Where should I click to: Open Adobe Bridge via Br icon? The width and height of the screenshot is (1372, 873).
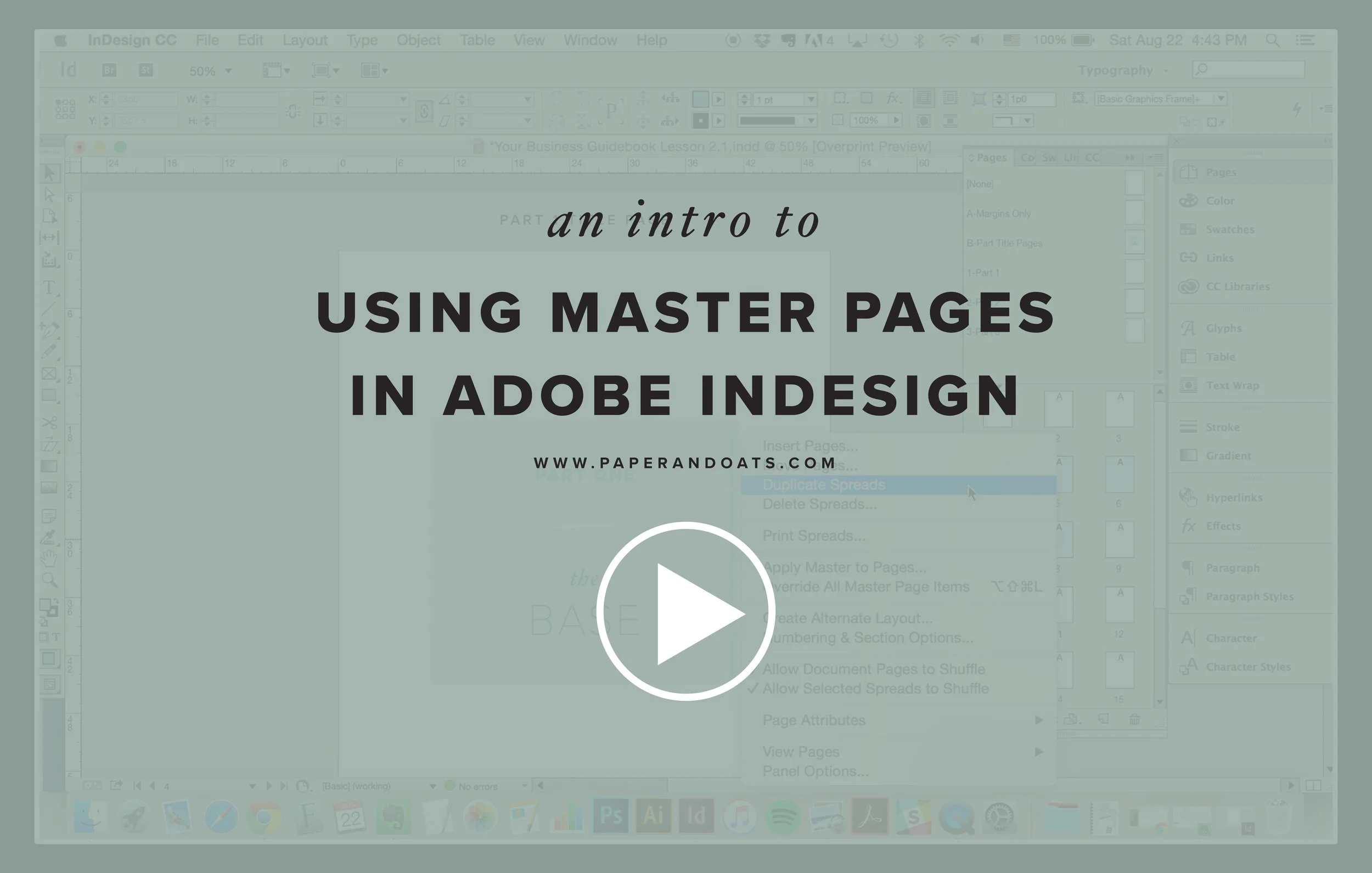click(109, 71)
